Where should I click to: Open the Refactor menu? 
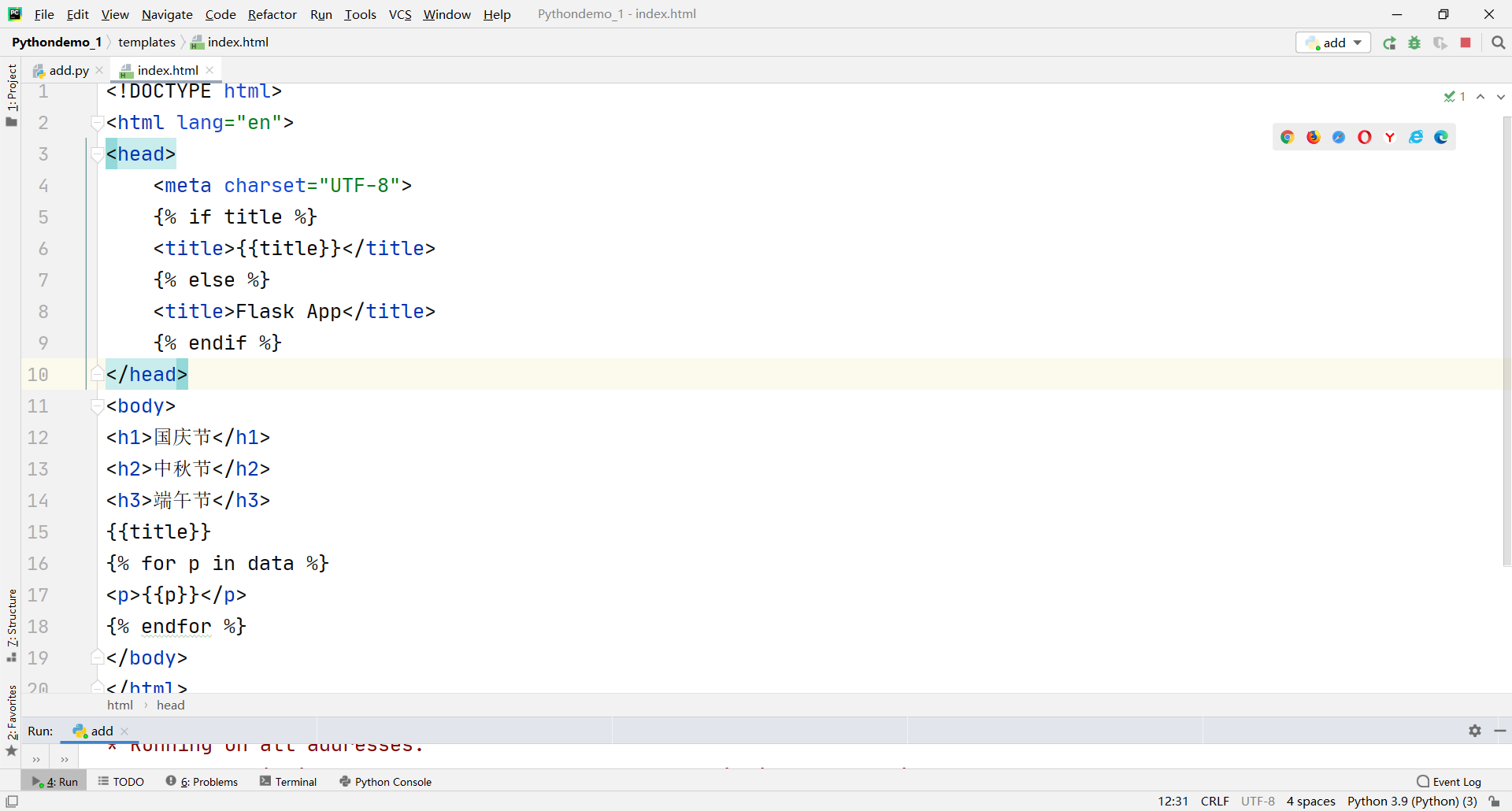coord(272,14)
